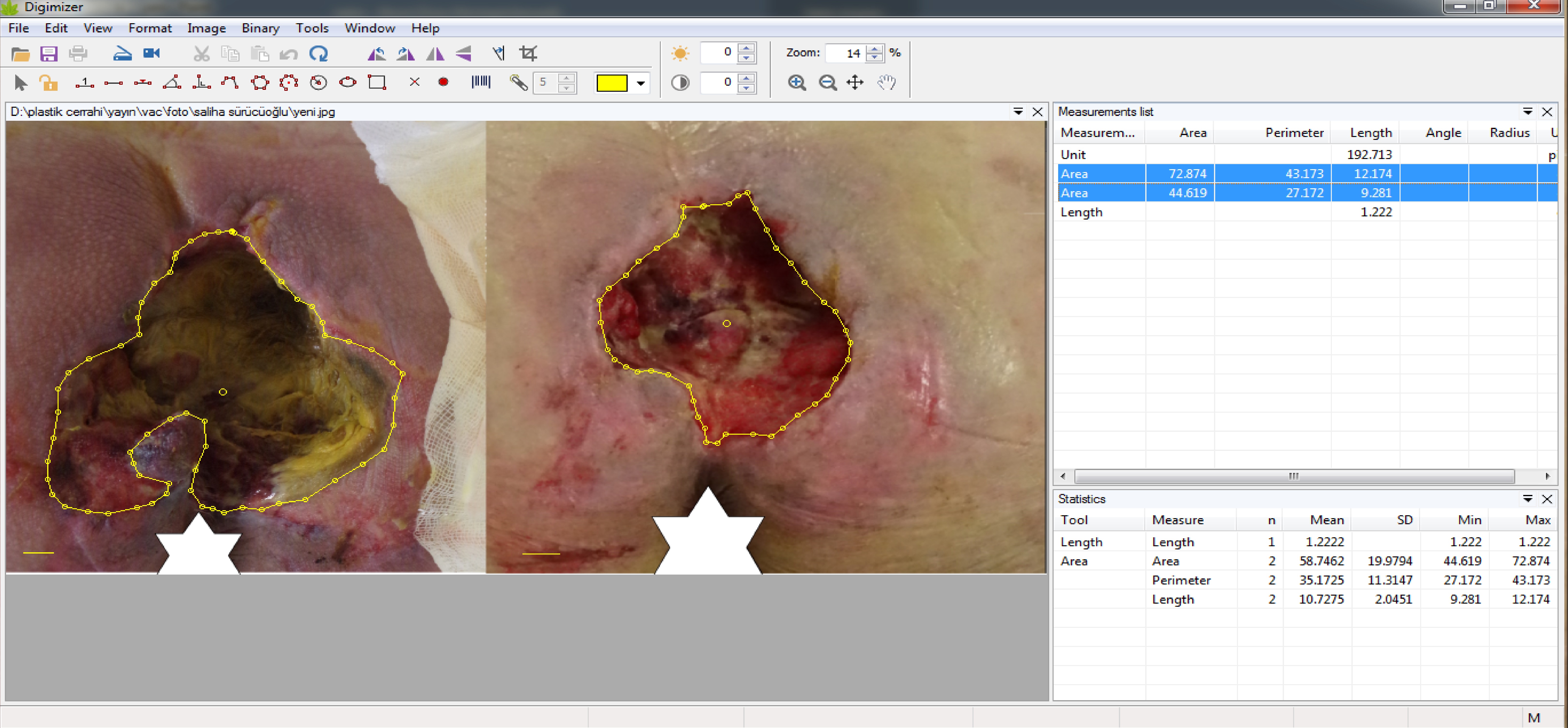This screenshot has width=1568, height=728.
Task: Select the Area row with value 44.619
Action: (1307, 193)
